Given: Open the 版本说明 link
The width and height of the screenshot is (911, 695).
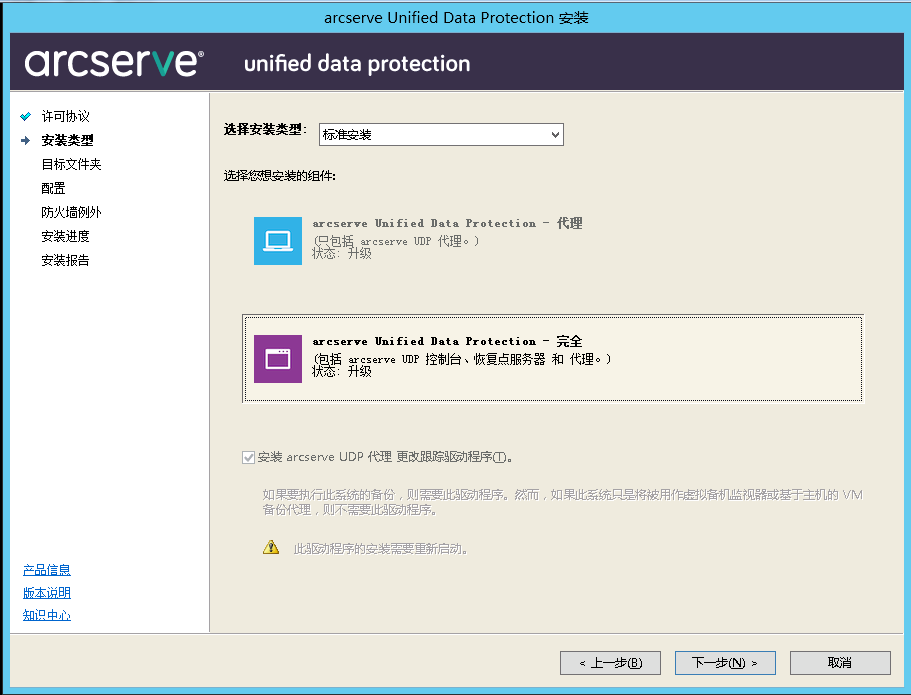Looking at the screenshot, I should tap(46, 593).
